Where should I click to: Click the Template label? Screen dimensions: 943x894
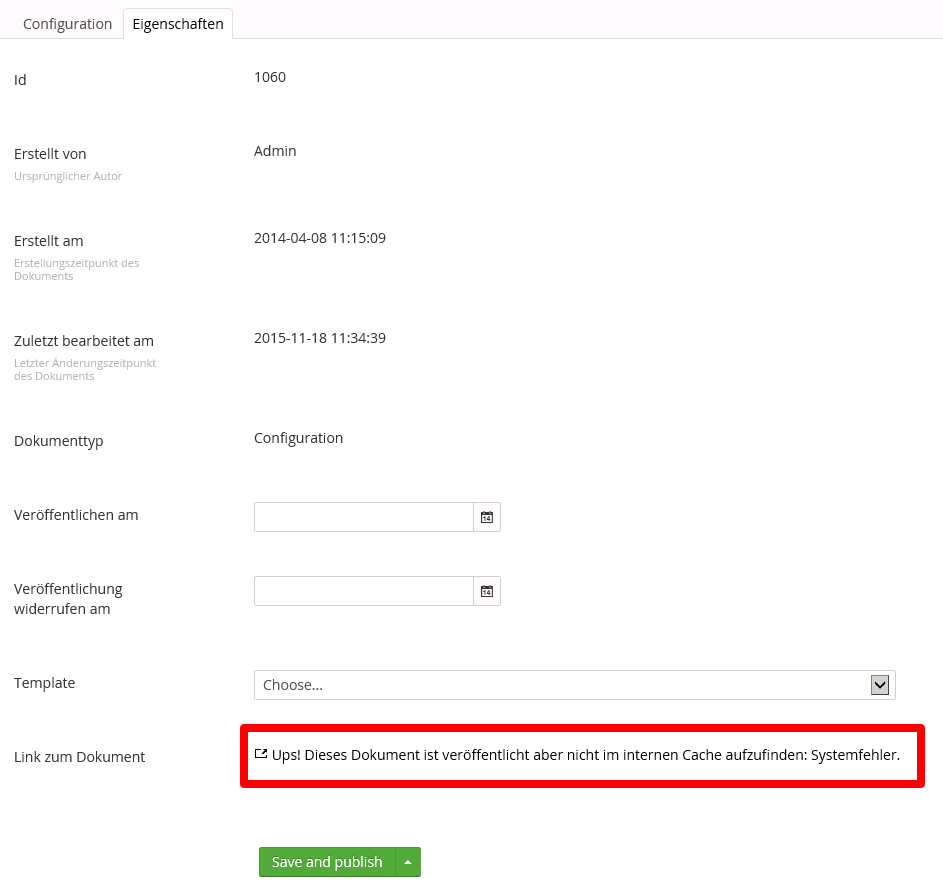pyautogui.click(x=45, y=683)
